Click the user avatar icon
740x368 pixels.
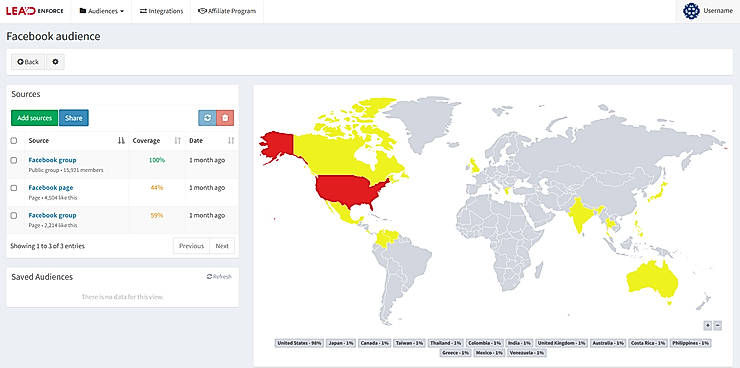coord(691,11)
